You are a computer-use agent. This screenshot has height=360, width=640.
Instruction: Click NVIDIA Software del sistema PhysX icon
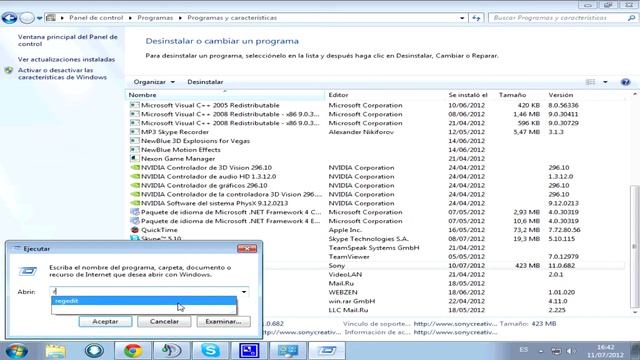(134, 203)
